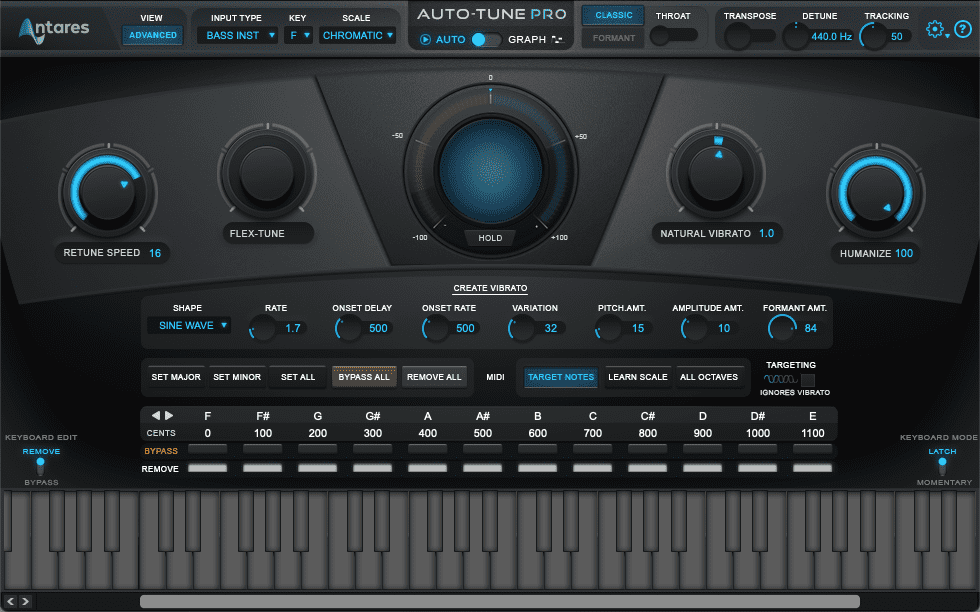Click the scroll-left arrow at bottom left

[x=11, y=601]
